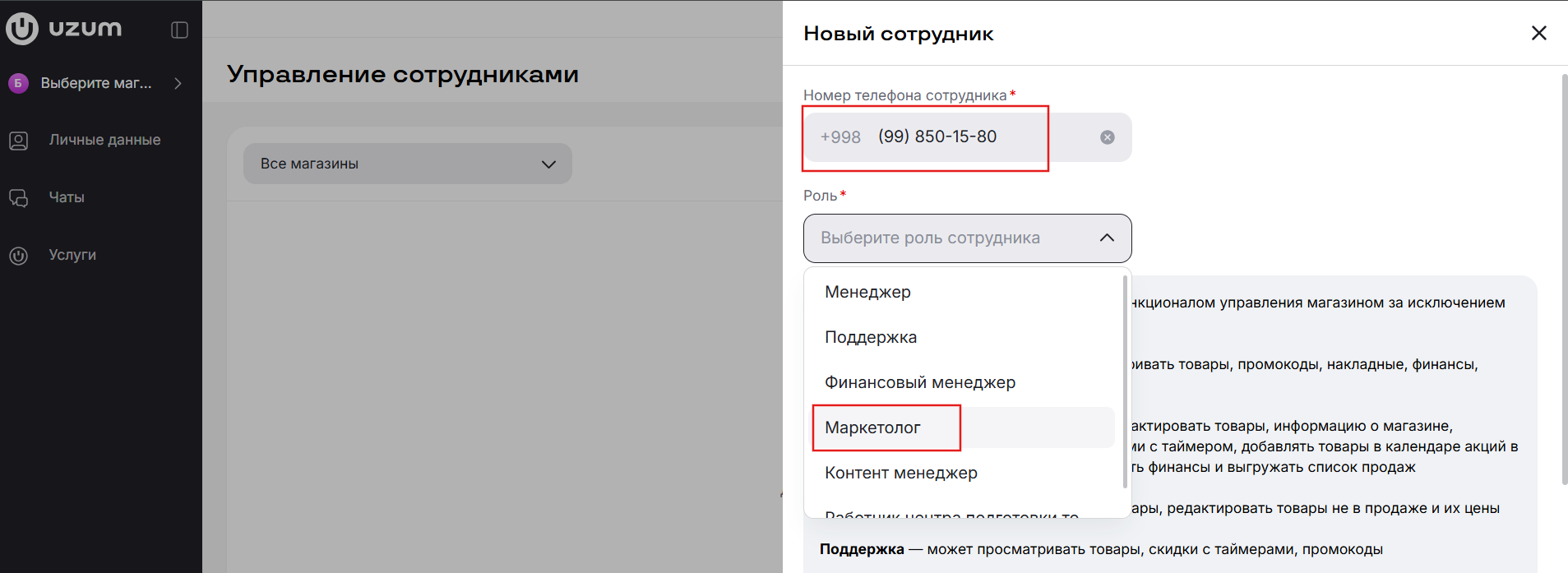Click the role dropdown up-chevron arrow

(x=1107, y=238)
